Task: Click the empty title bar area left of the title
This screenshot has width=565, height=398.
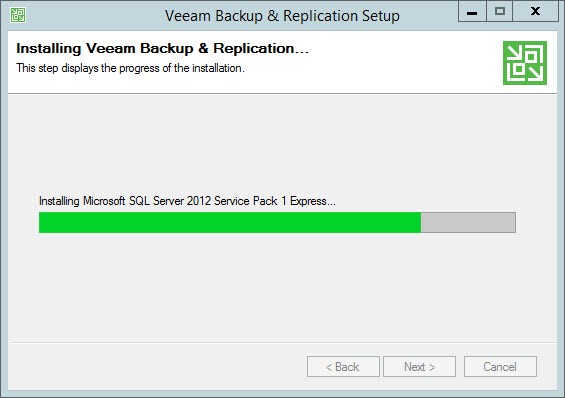Action: tap(94, 15)
